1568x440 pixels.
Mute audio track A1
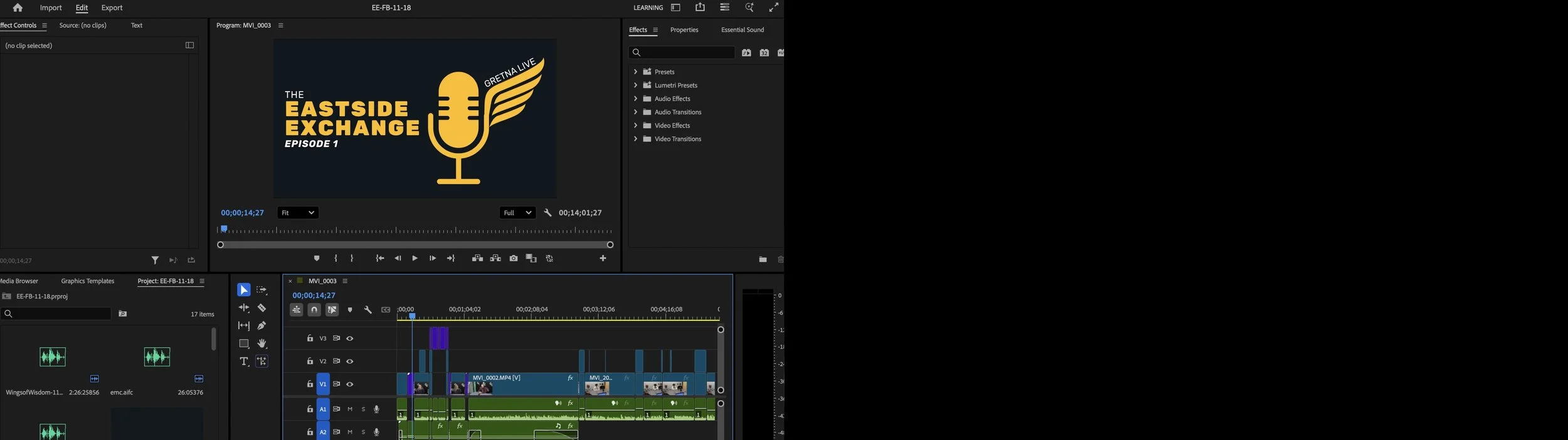[350, 409]
